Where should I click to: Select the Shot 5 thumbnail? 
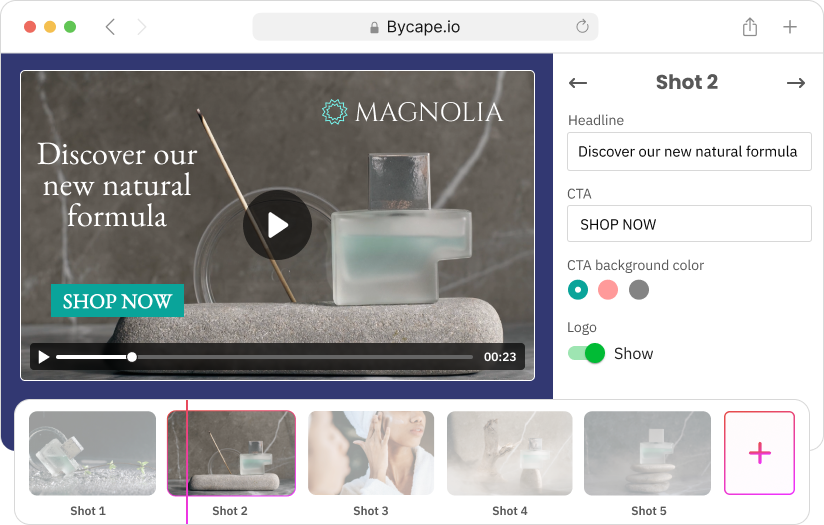647,453
